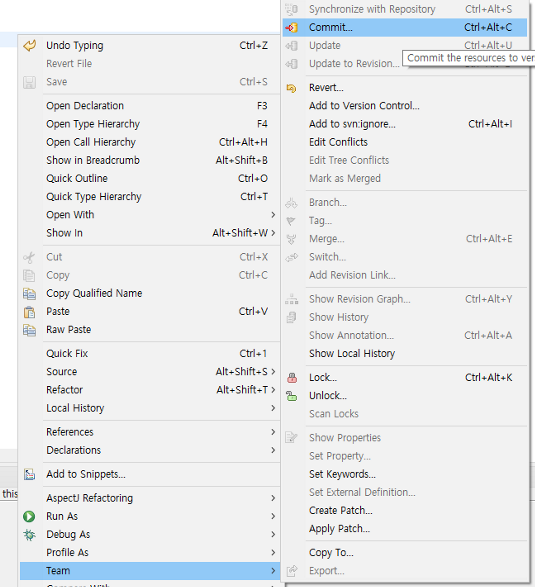Click the Show History icon
Image resolution: width=535 pixels, height=587 pixels.
(x=291, y=317)
